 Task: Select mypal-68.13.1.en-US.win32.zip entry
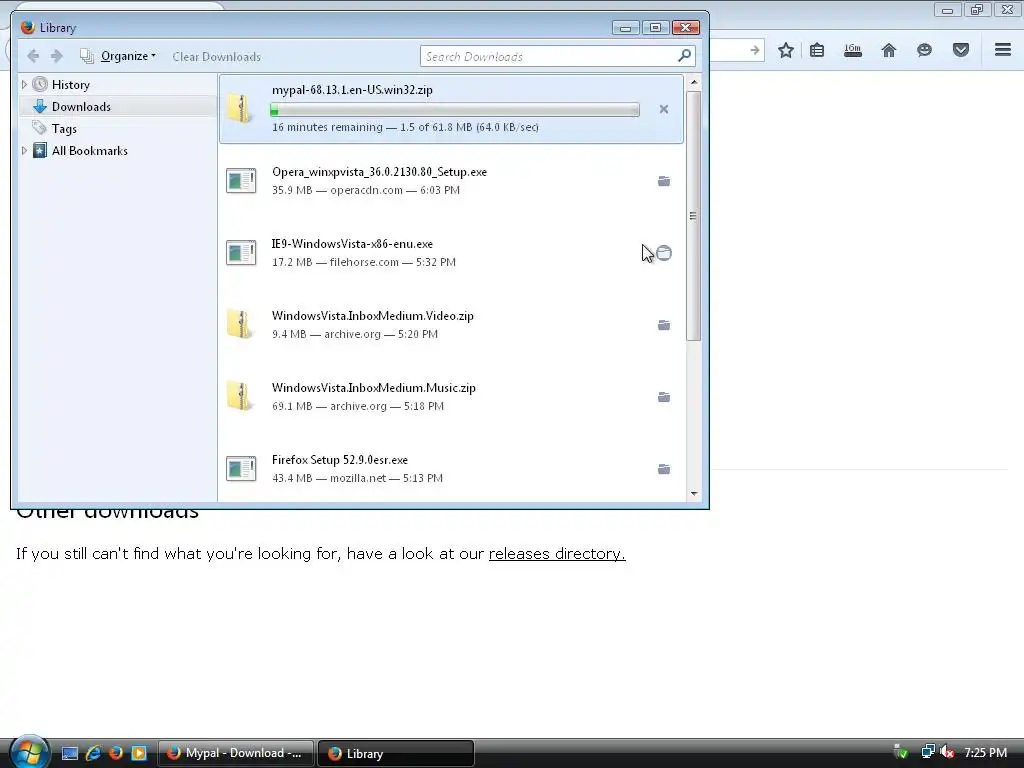click(451, 108)
